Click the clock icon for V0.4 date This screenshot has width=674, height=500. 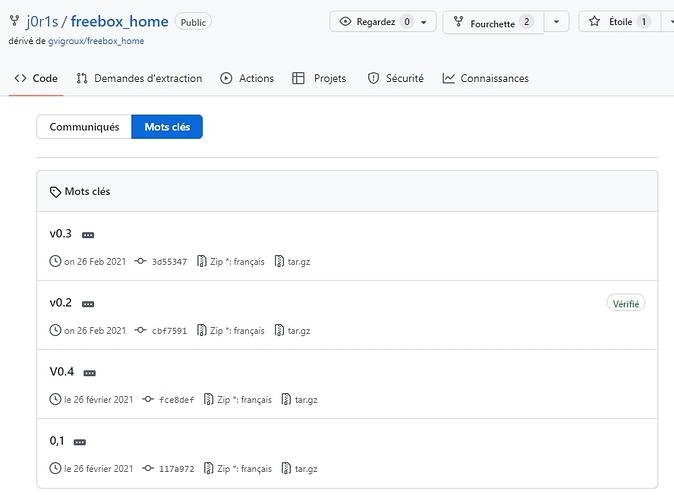tap(55, 399)
